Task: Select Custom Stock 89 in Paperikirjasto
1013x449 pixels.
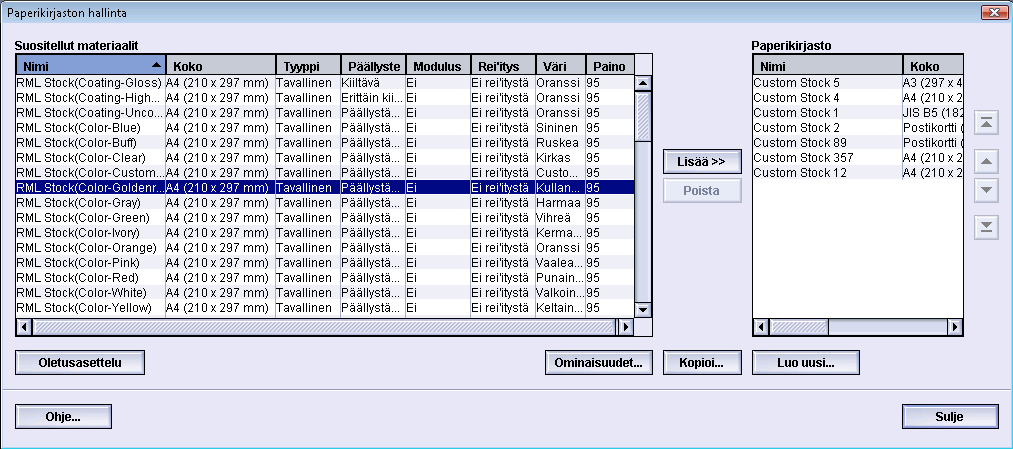Action: coord(858,142)
